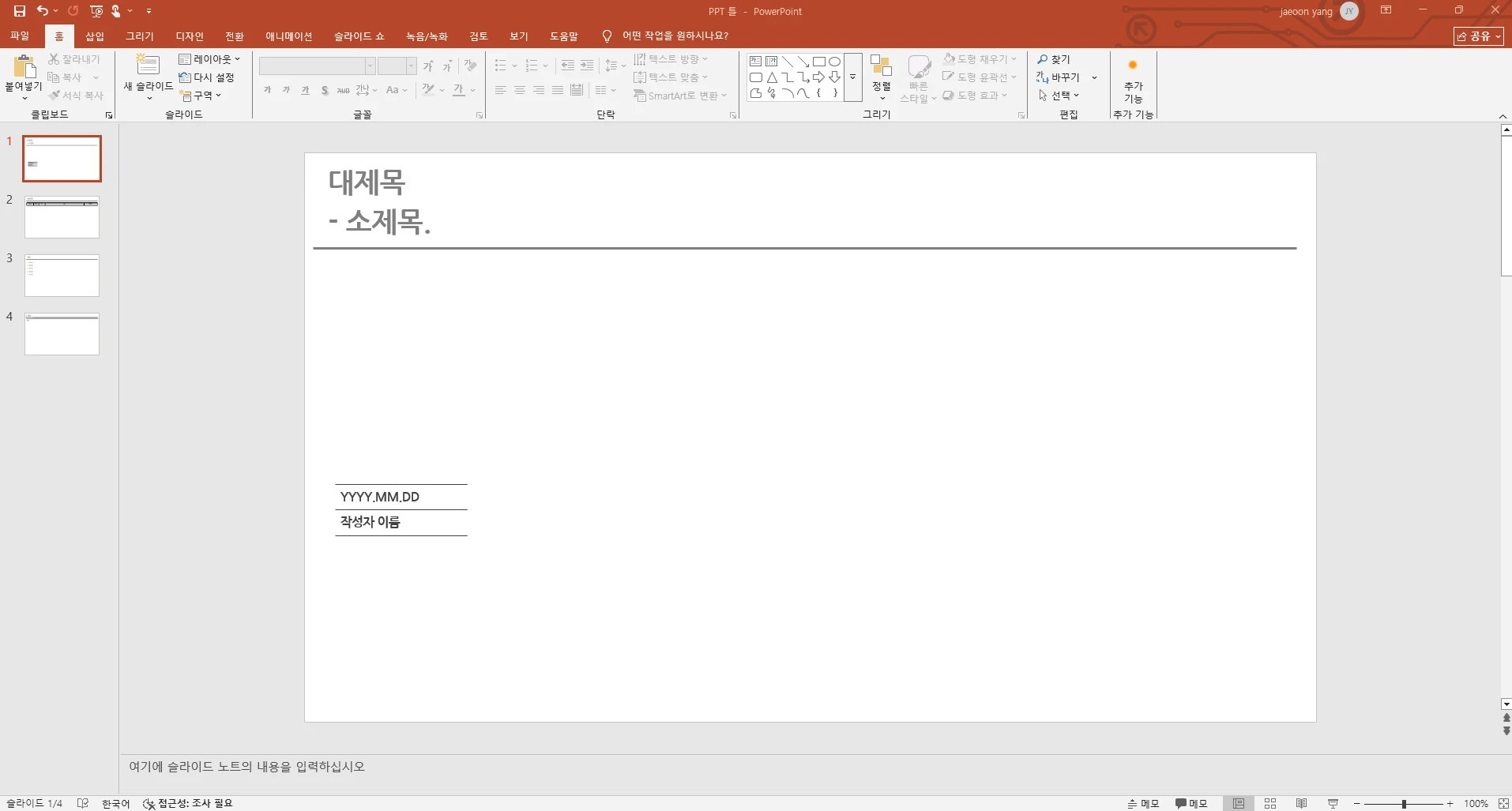Clear all formatting eraser icon

471,66
